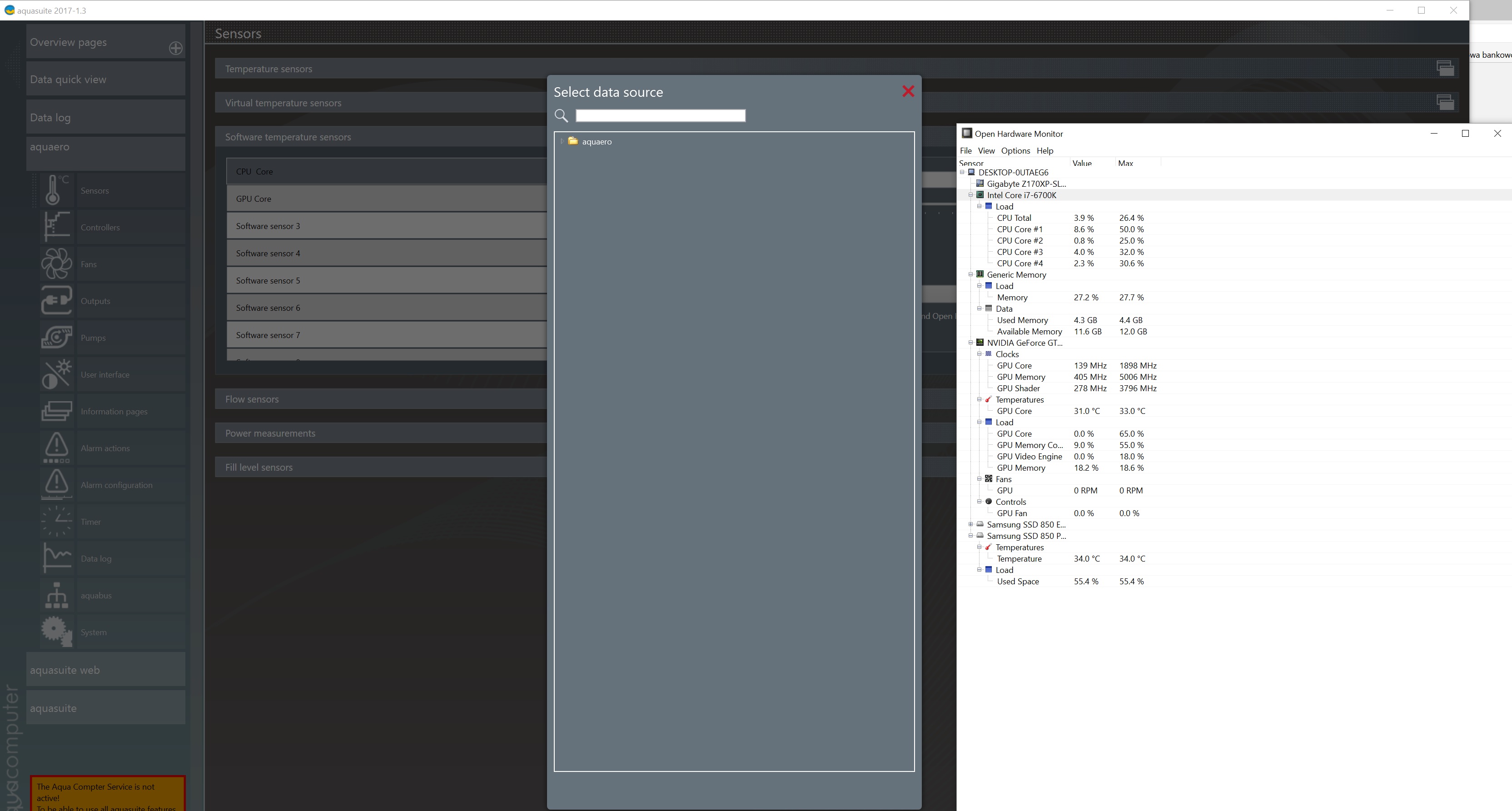Close the Select data source dialog
The image size is (1512, 811).
point(908,91)
